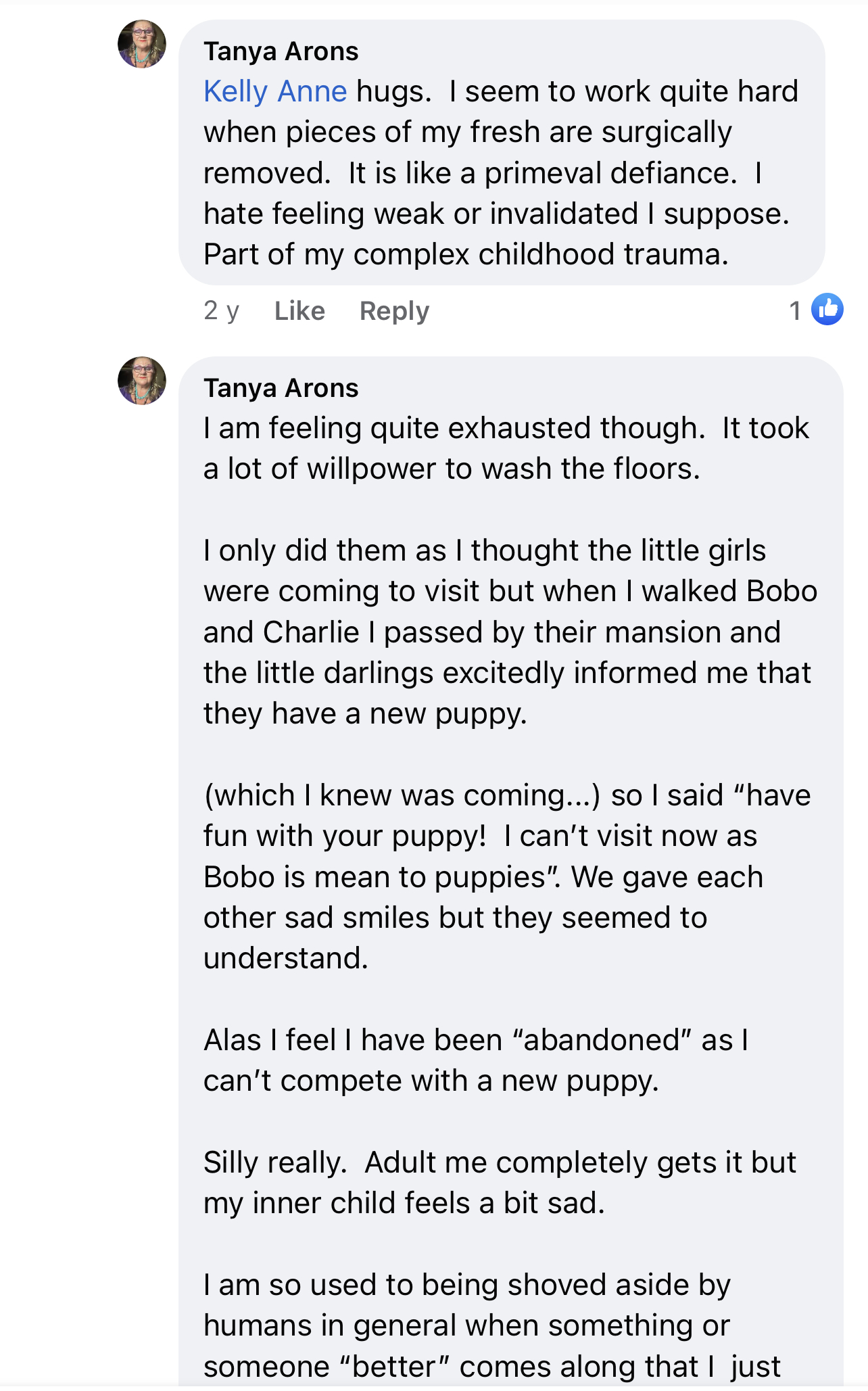Viewport: 868px width, 1391px height.
Task: Click the 2 y comment timestamp
Action: [222, 311]
